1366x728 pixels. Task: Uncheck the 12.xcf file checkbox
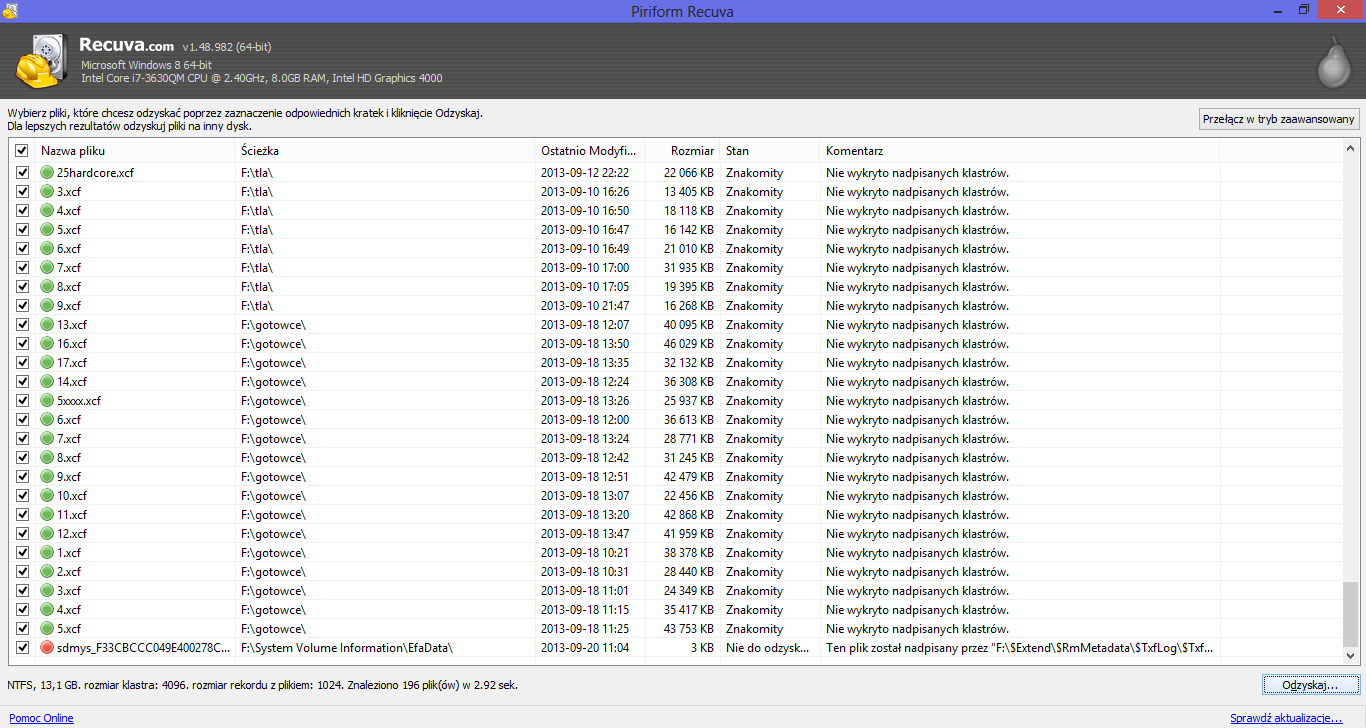coord(22,534)
